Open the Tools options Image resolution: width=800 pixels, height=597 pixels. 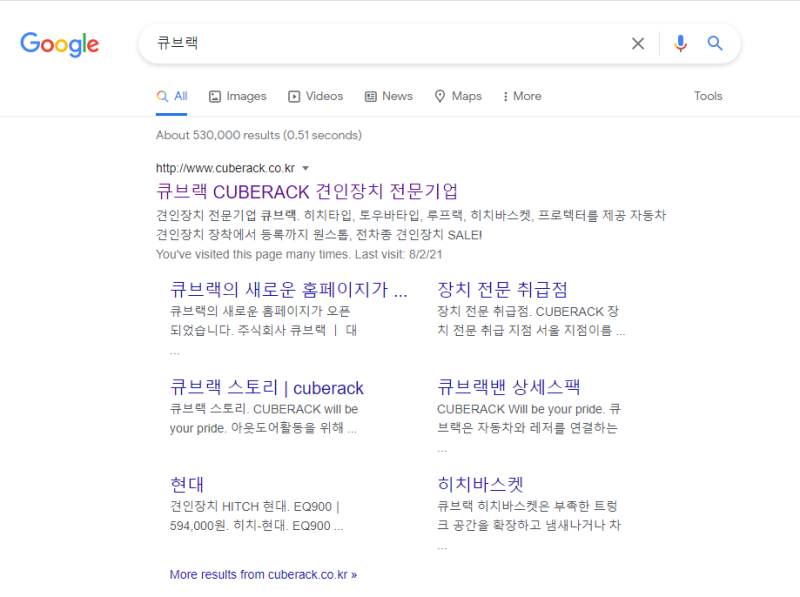click(x=708, y=96)
